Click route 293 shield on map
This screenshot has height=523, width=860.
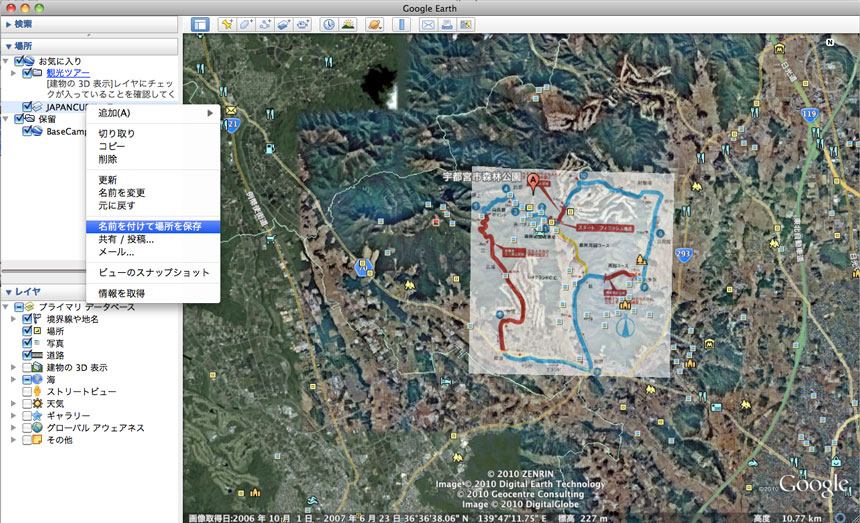683,254
